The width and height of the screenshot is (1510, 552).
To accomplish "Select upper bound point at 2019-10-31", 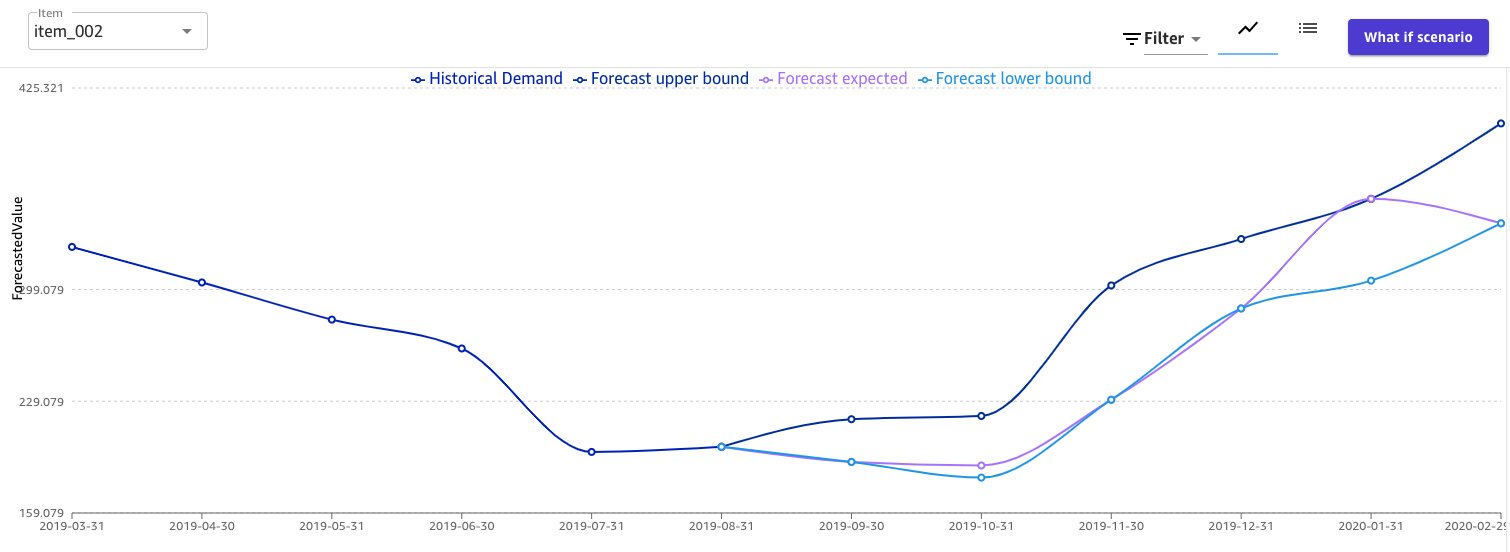I will click(x=981, y=416).
